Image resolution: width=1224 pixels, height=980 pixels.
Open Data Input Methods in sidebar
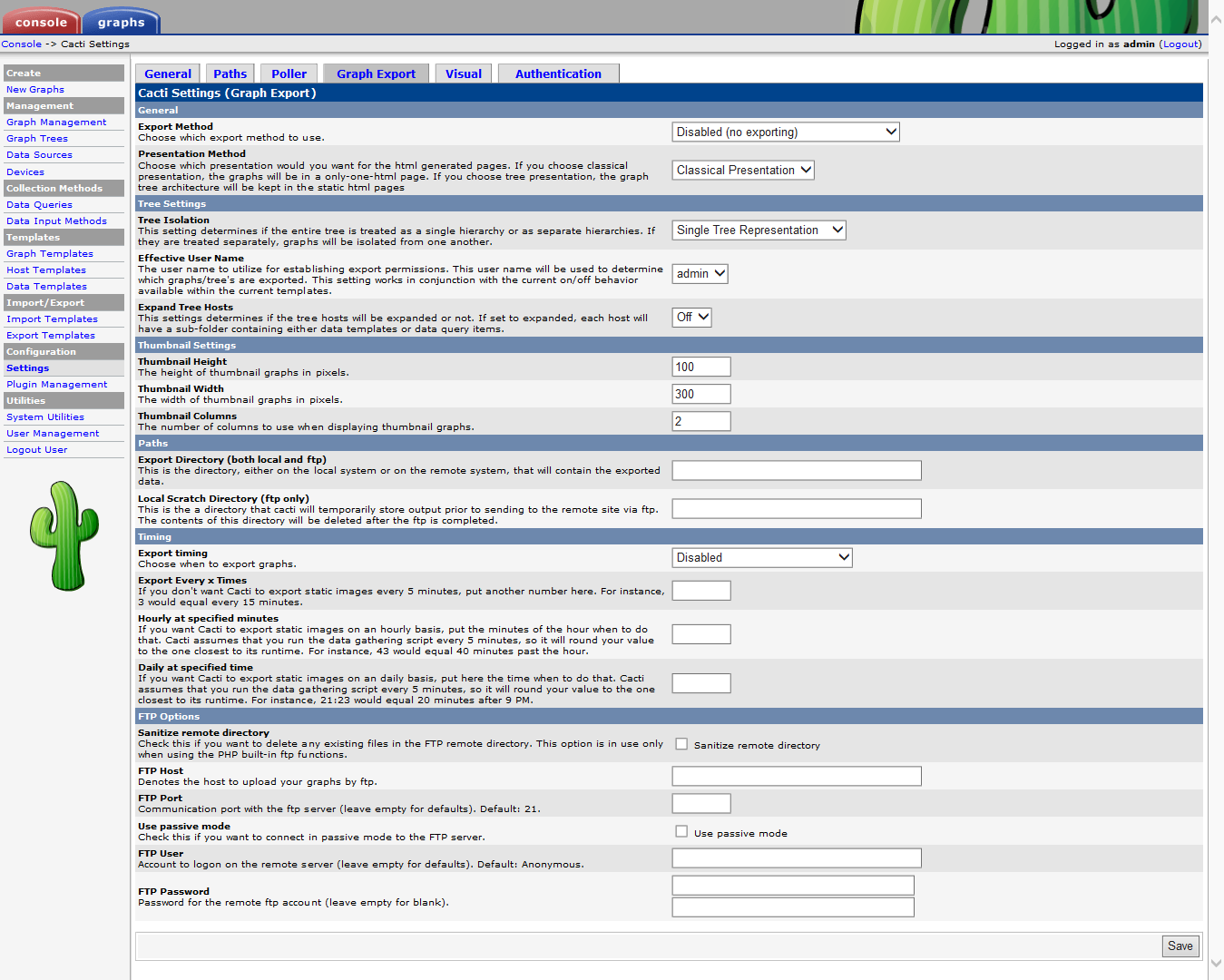pos(56,220)
